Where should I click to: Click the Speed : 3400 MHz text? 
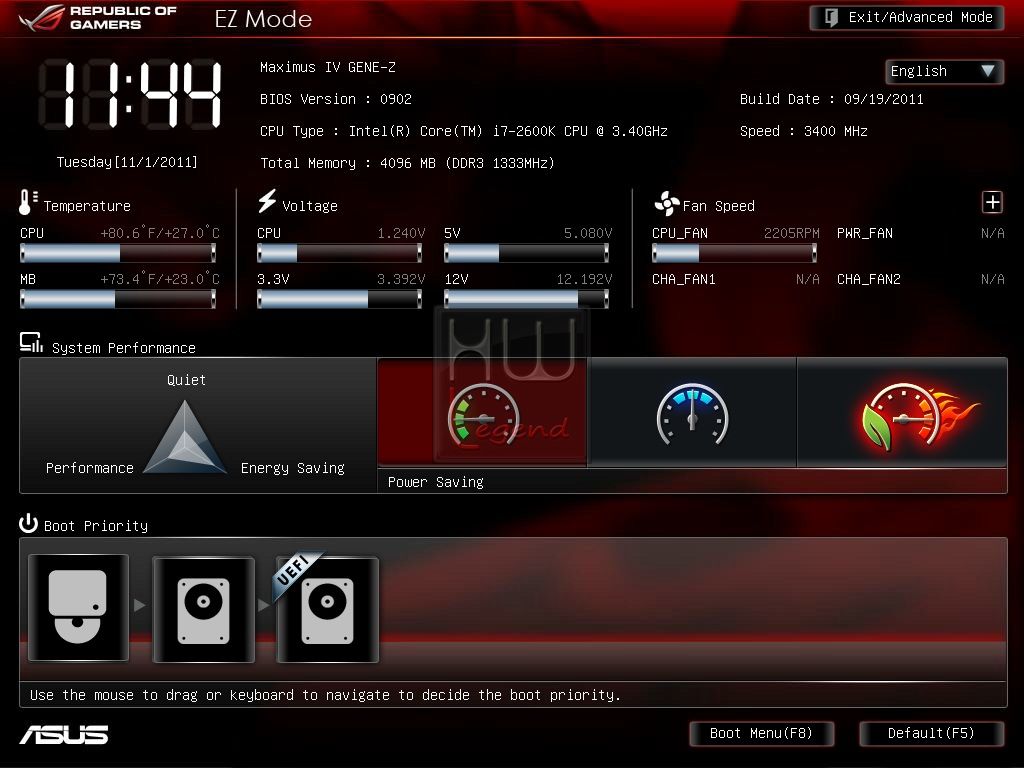tap(803, 131)
